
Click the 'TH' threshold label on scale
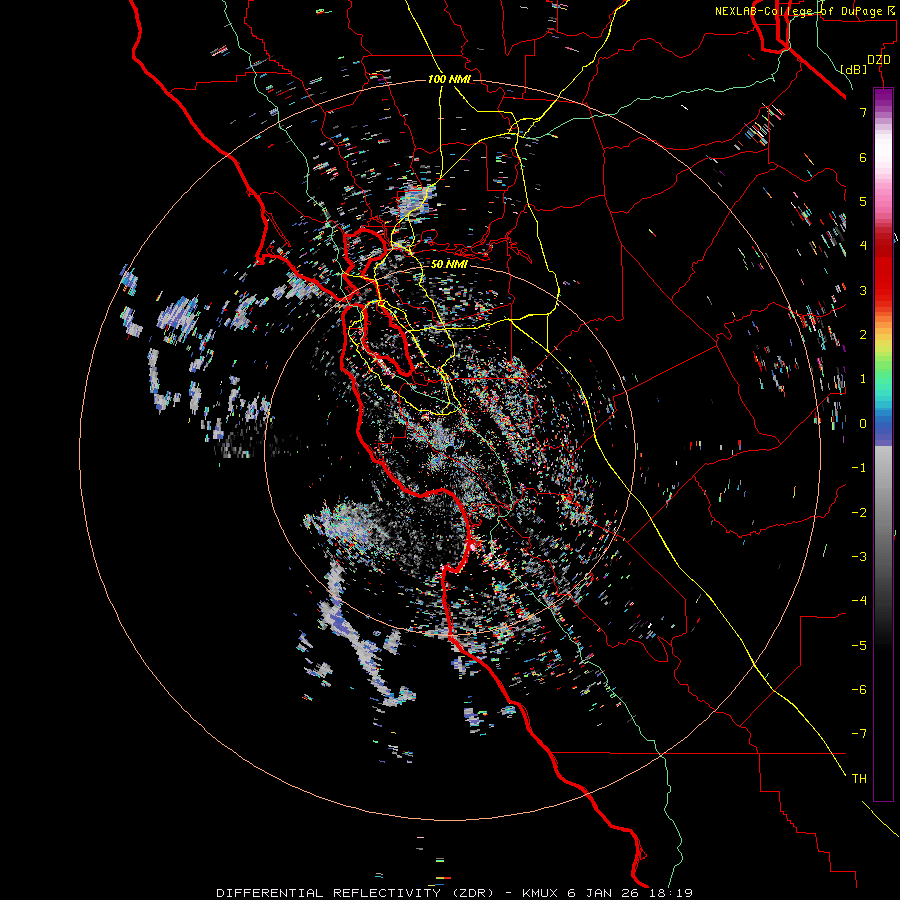point(859,778)
